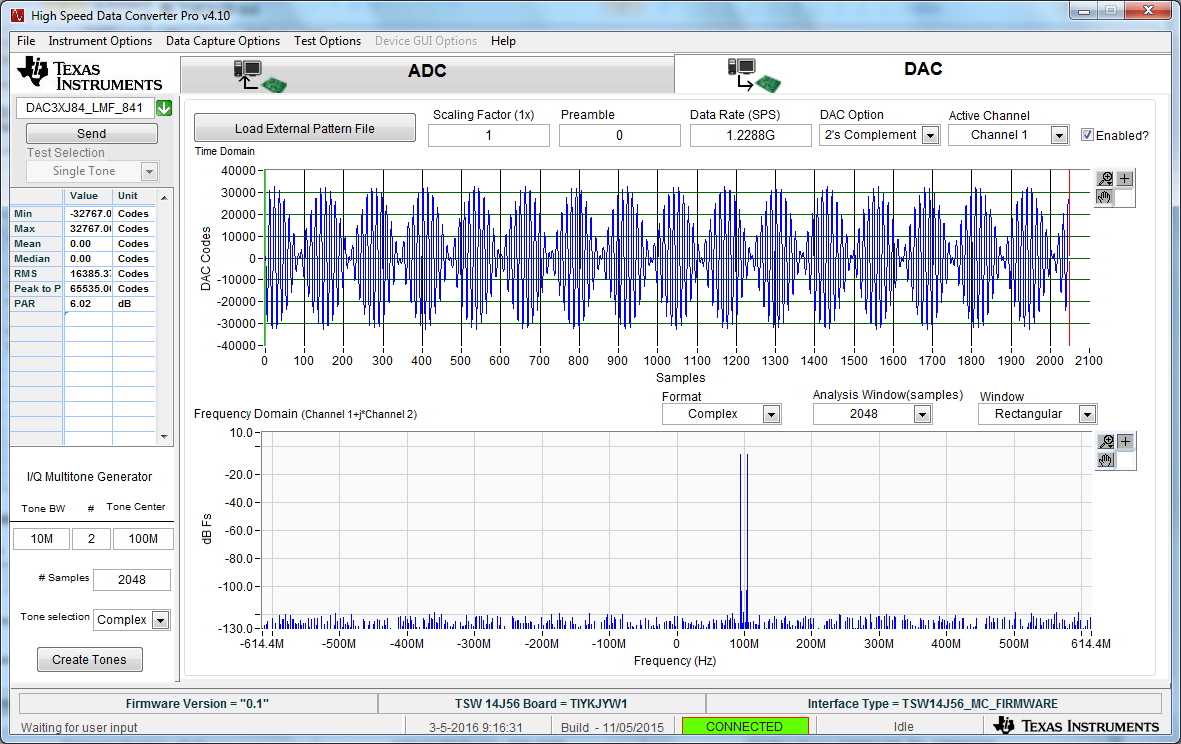The height and width of the screenshot is (744, 1181).
Task: Click the DAC tab computer-board icon
Action: [754, 75]
